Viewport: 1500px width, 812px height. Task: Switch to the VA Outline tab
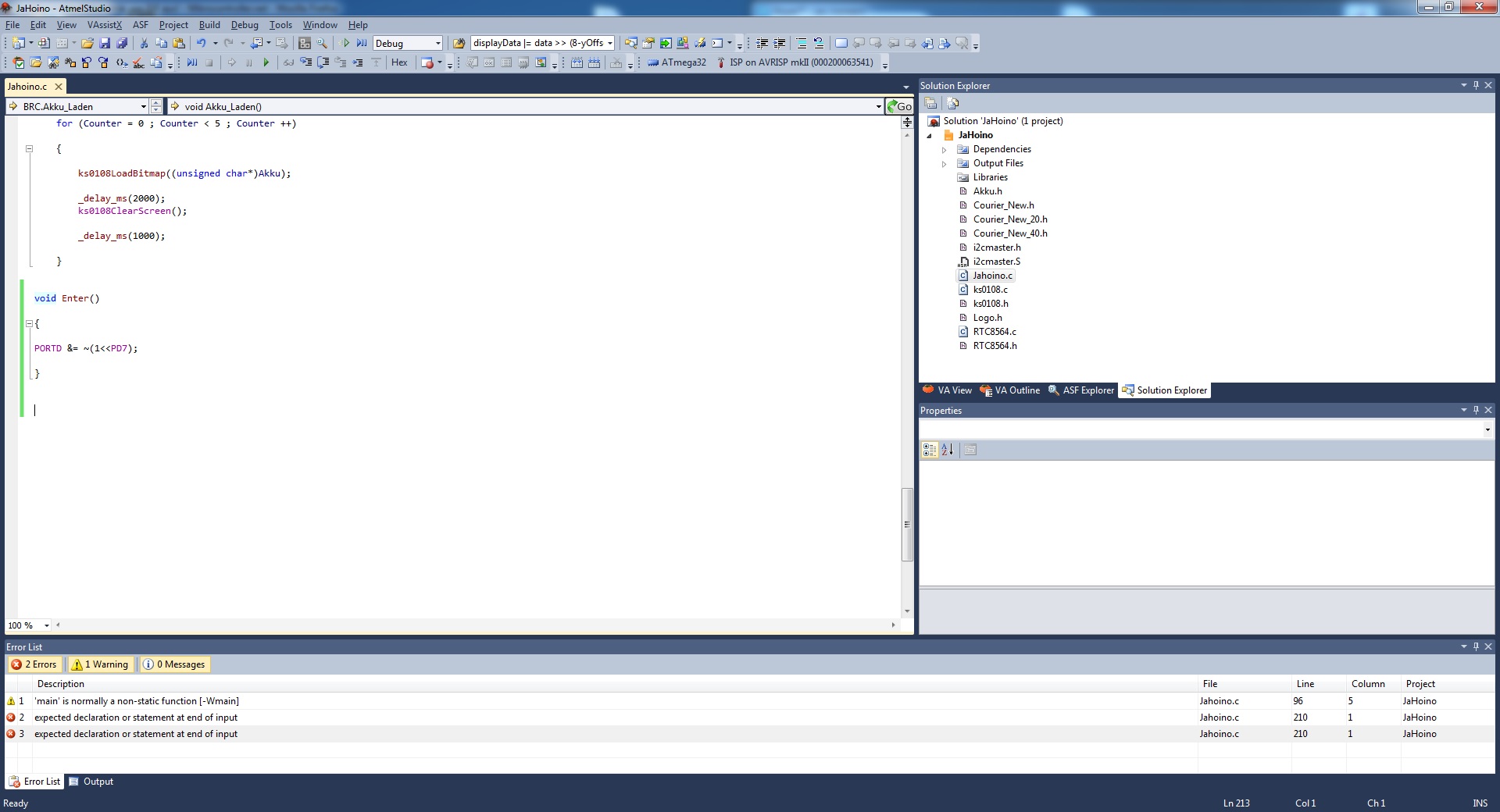click(x=1010, y=390)
